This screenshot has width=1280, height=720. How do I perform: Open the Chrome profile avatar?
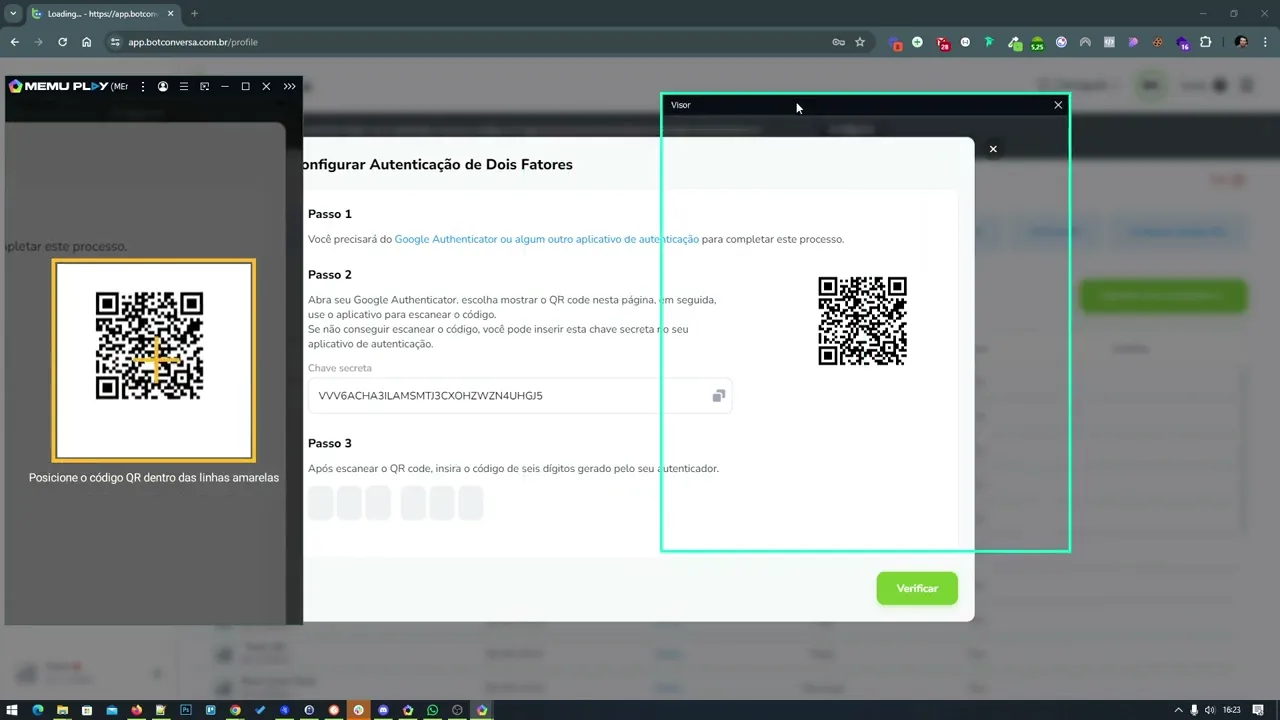click(1241, 42)
